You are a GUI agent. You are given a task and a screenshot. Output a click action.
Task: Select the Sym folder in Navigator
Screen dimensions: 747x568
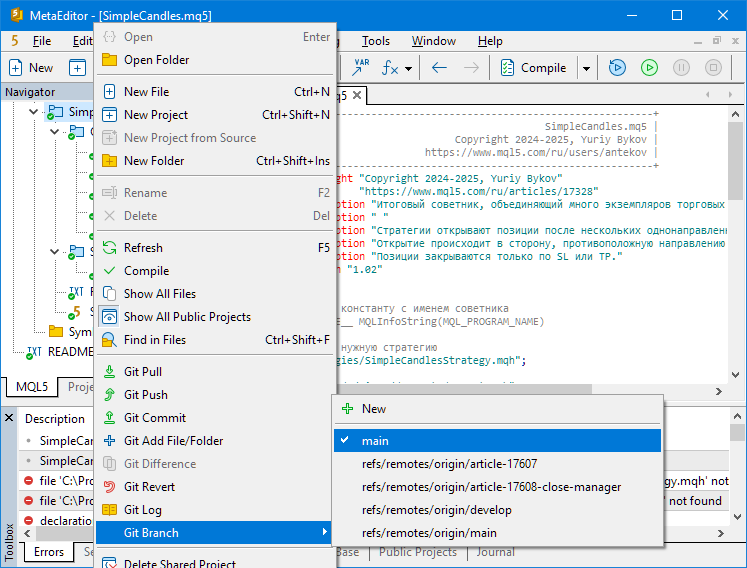70,332
